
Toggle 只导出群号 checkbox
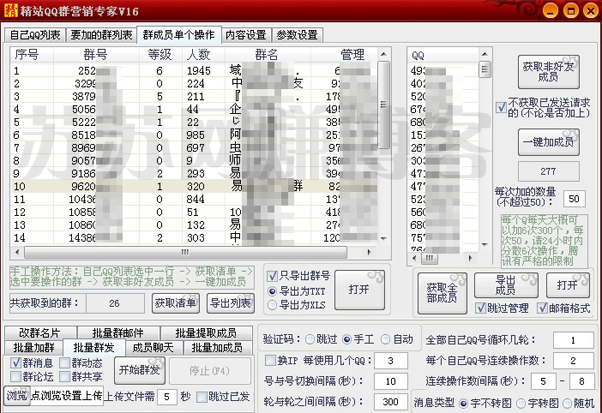tap(272, 276)
